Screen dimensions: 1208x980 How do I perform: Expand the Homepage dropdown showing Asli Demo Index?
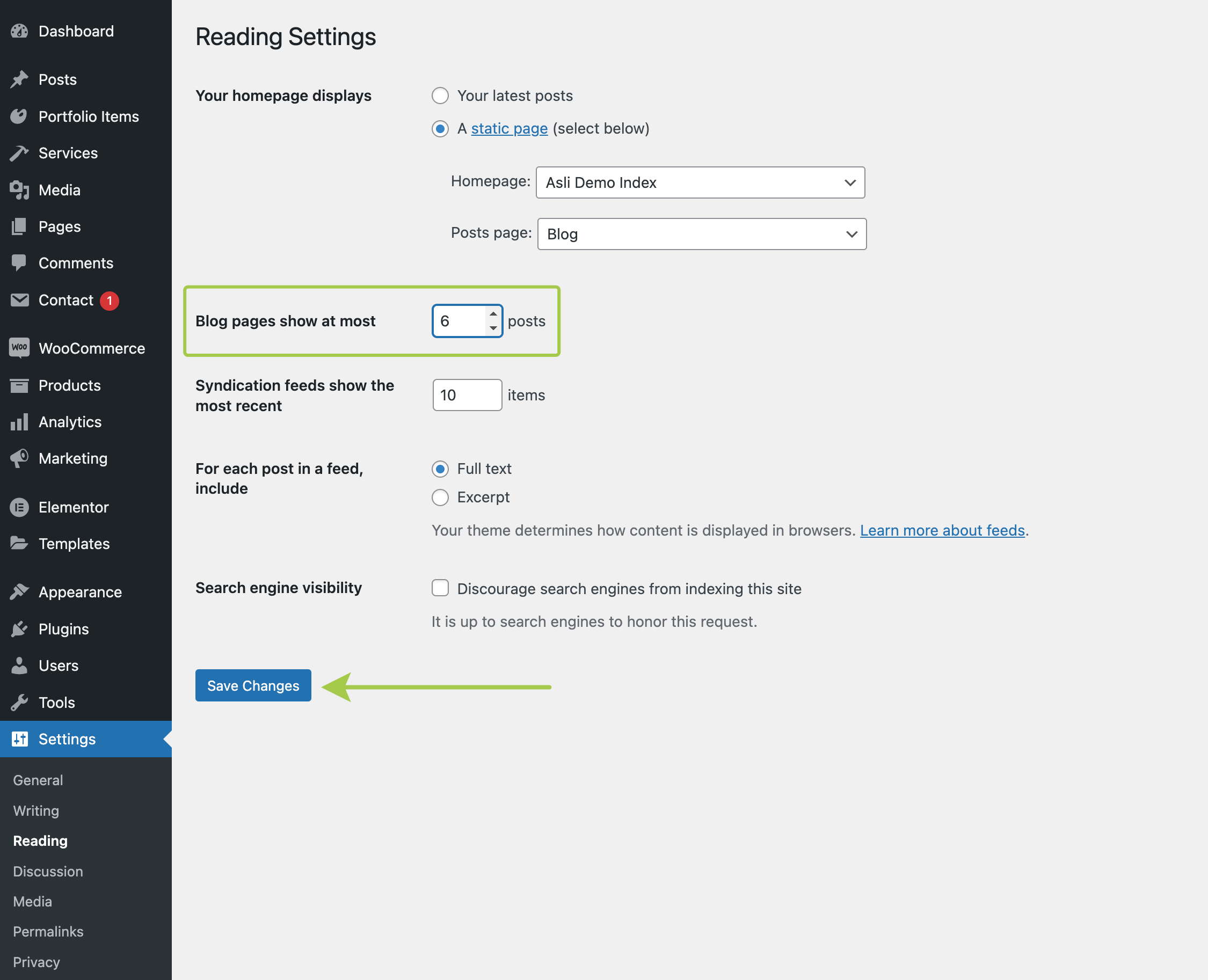tap(700, 182)
